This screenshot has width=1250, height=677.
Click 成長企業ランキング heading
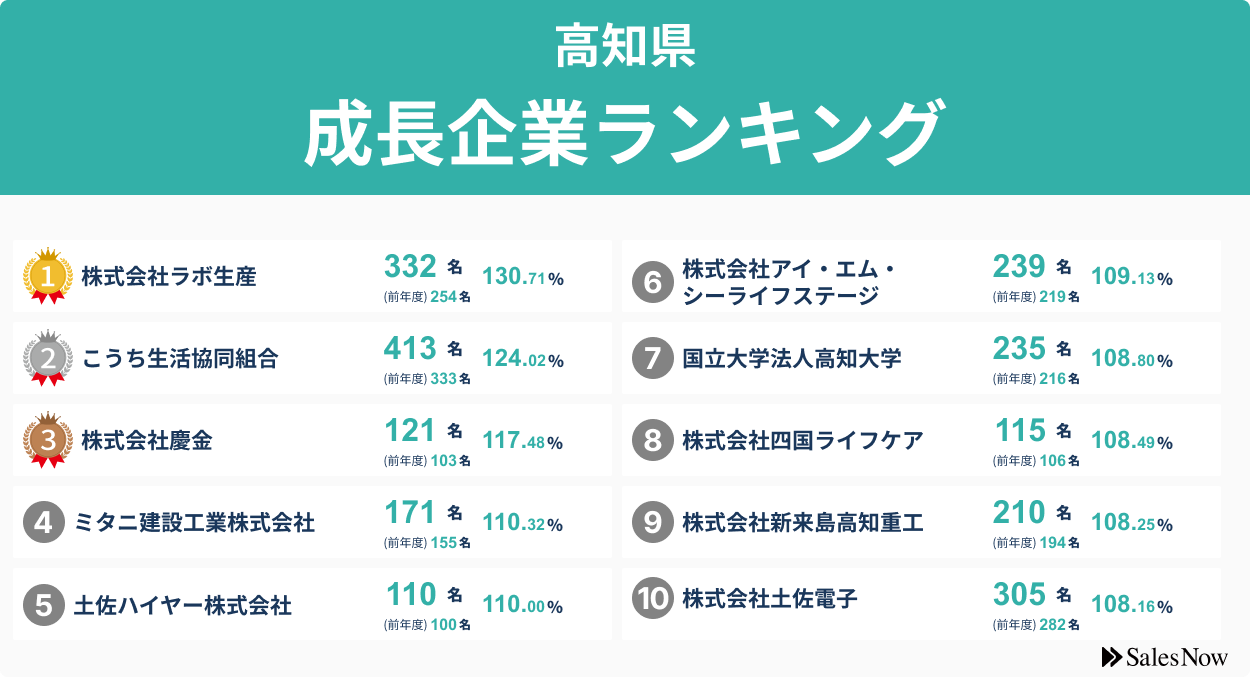pyautogui.click(x=624, y=133)
